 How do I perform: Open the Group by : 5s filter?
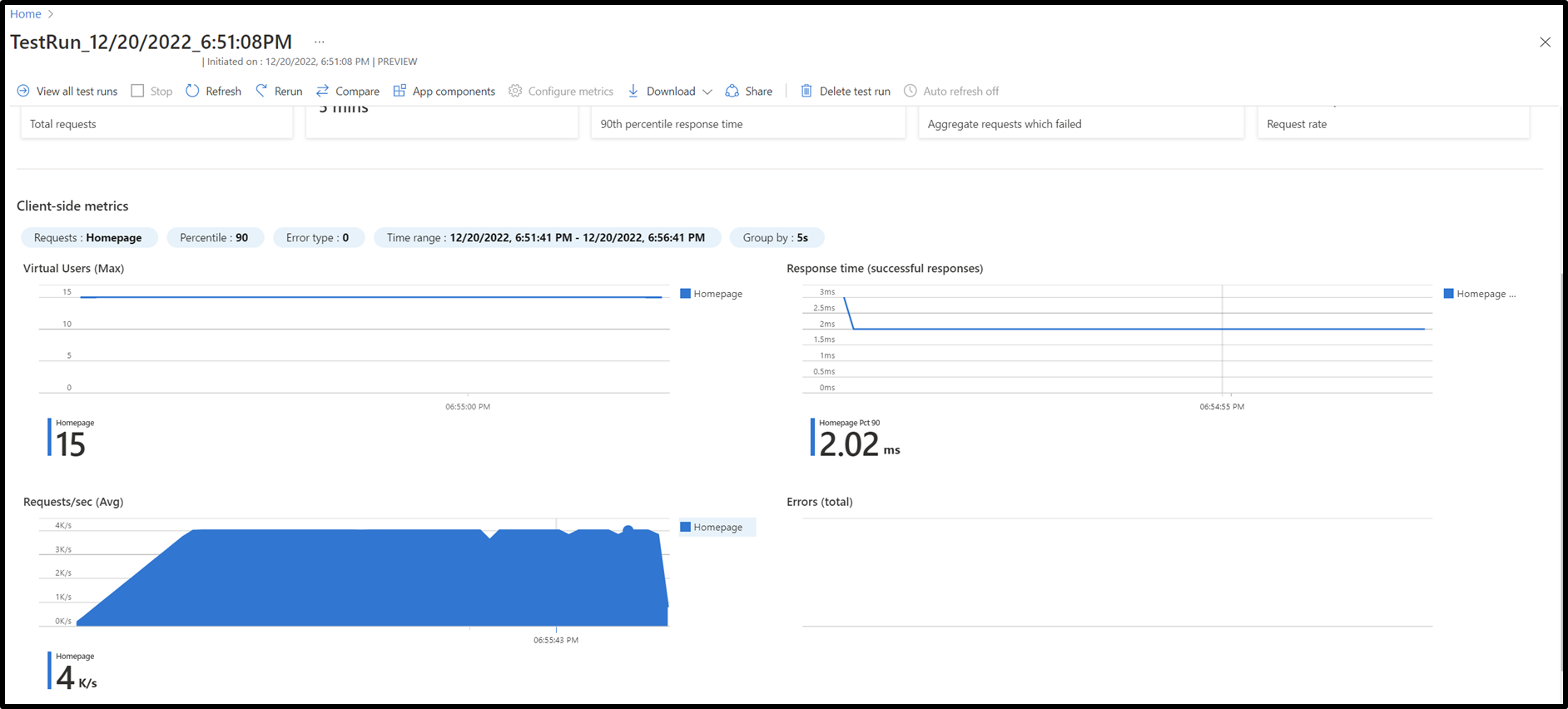pos(776,237)
